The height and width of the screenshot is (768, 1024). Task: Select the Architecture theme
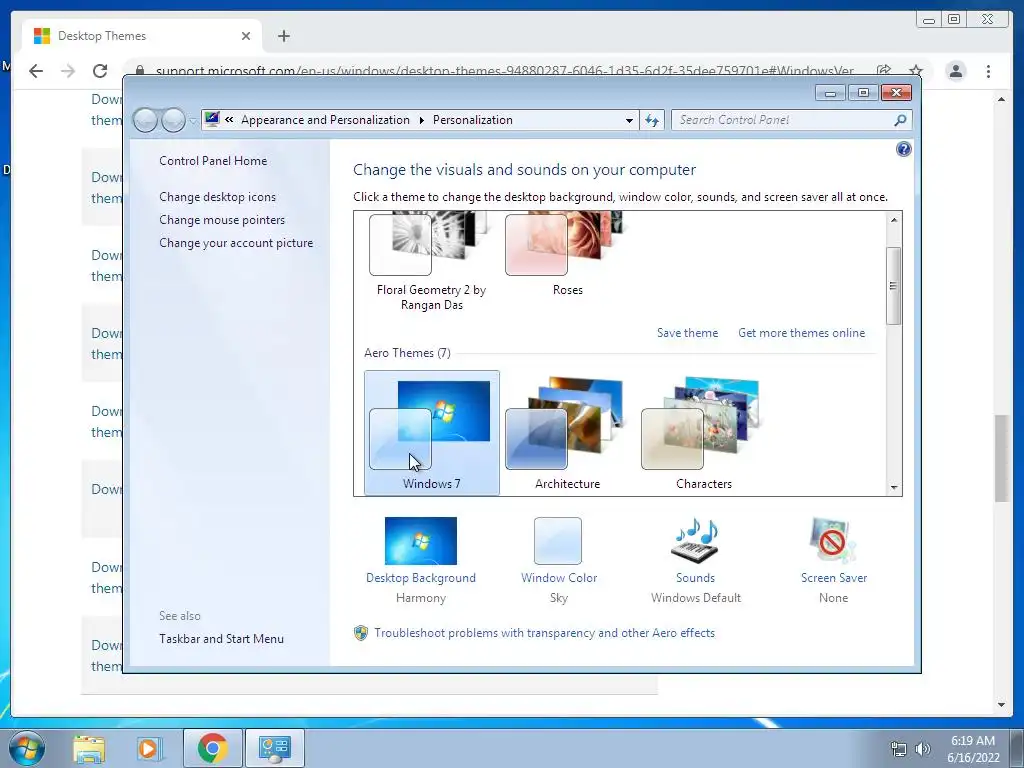[x=568, y=433]
